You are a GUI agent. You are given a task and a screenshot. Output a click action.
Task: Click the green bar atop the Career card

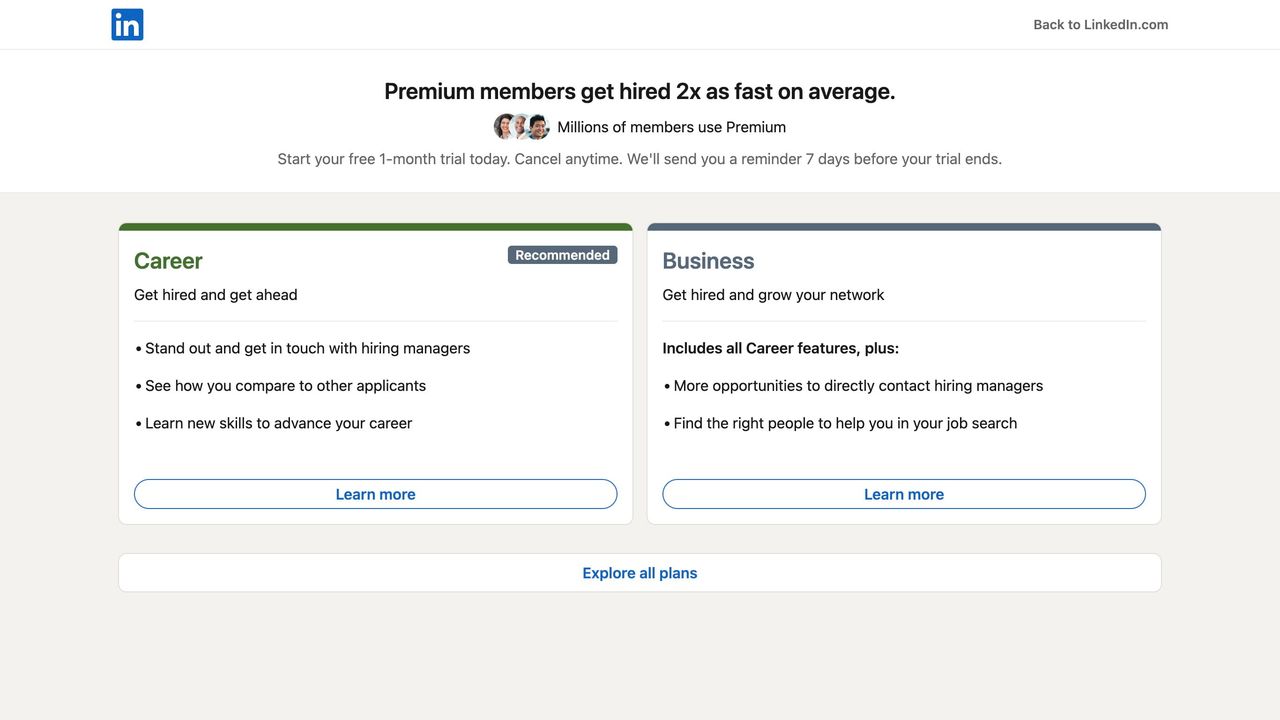[375, 227]
